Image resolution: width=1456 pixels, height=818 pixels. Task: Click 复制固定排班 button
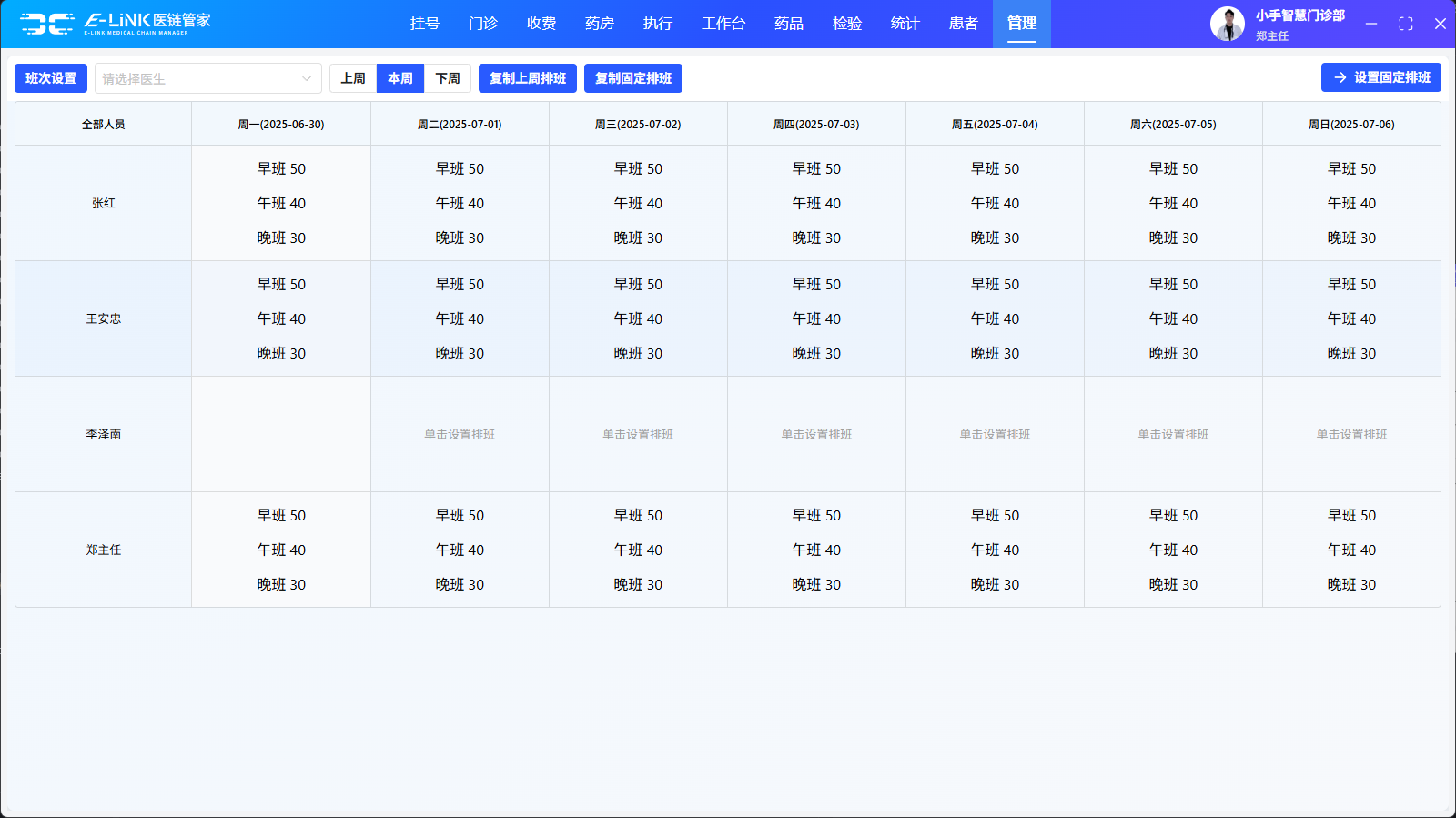(x=633, y=78)
